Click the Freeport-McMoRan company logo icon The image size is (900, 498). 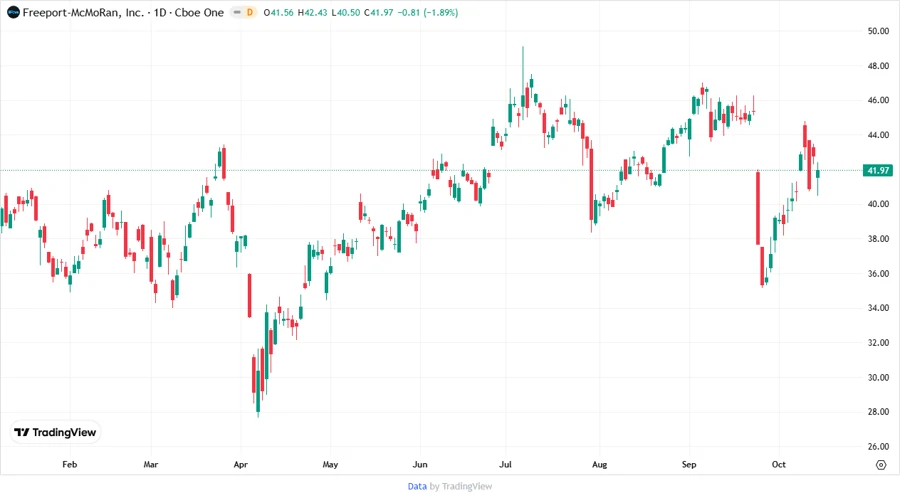[x=11, y=10]
